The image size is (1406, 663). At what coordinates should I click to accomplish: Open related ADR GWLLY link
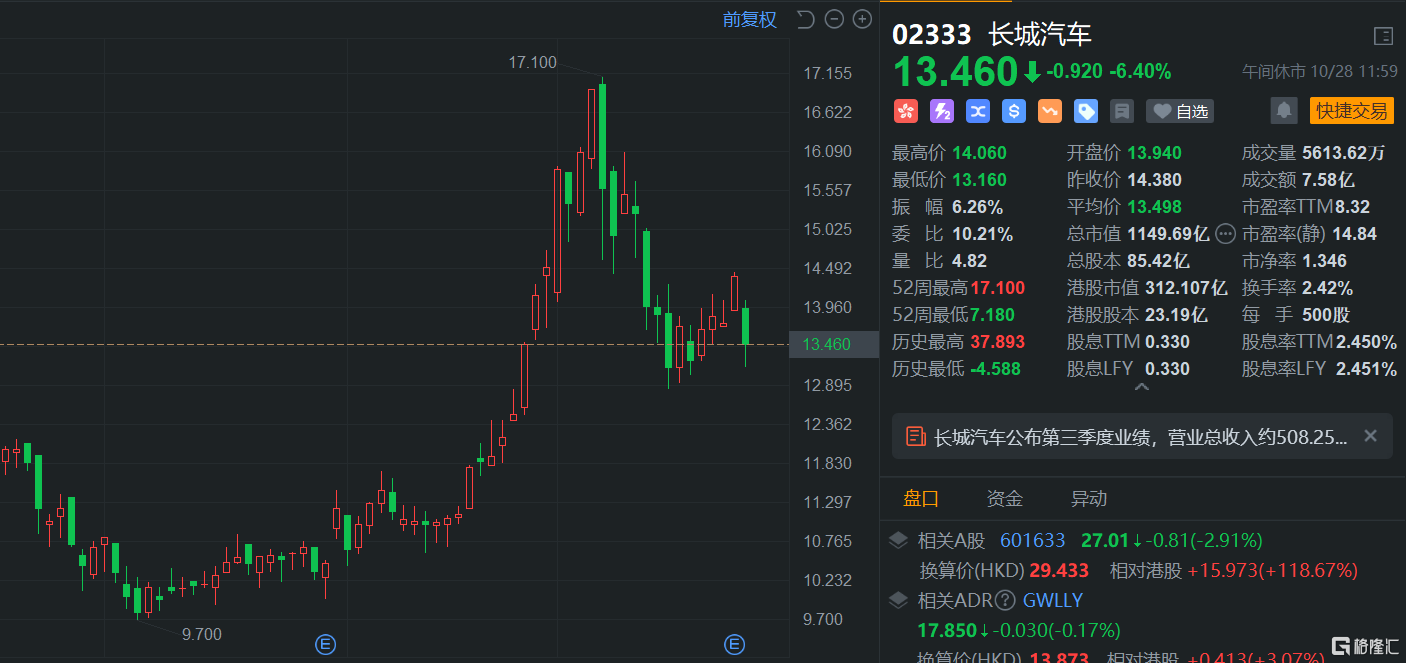tap(1053, 601)
